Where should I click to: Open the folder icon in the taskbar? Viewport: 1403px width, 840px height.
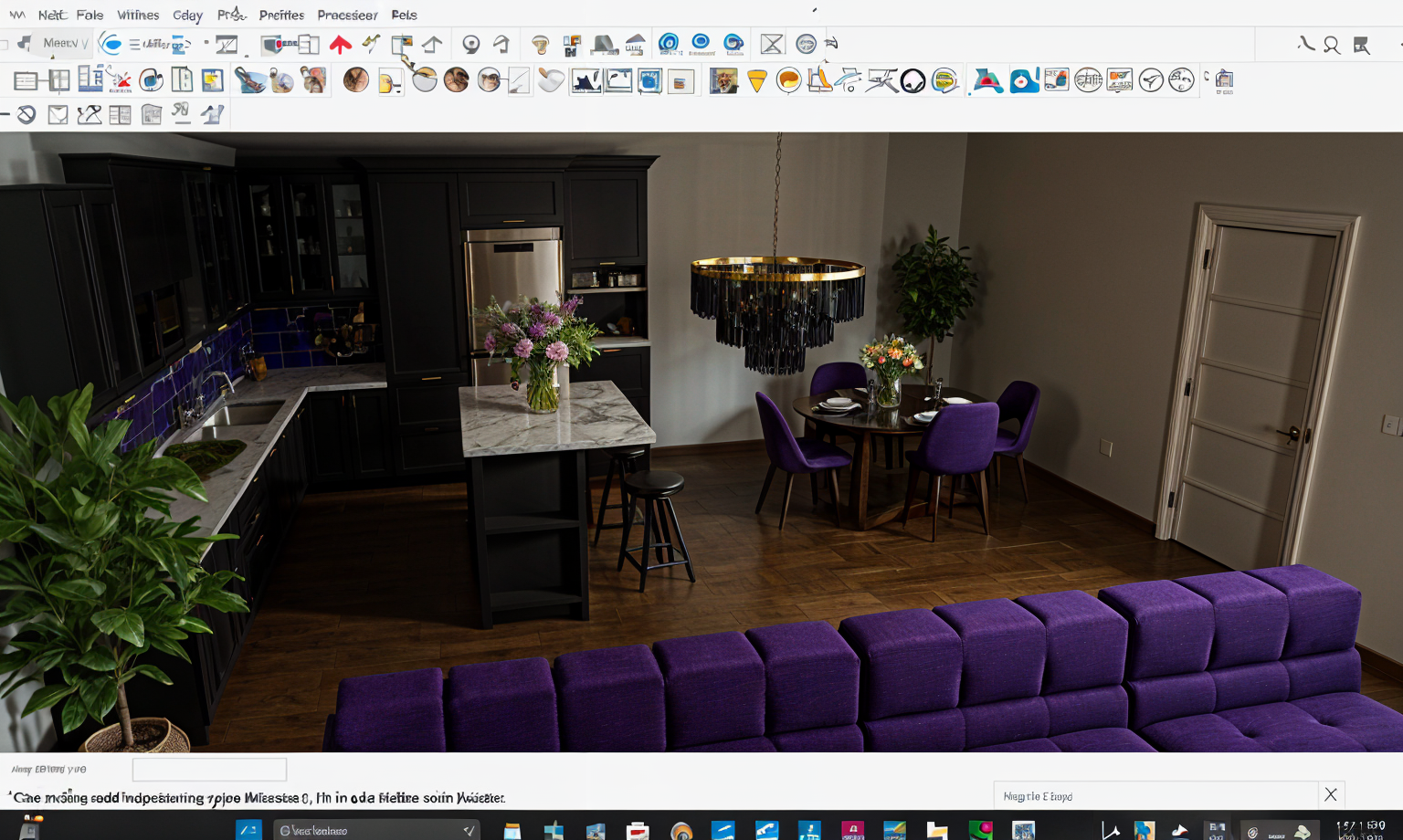(936, 830)
